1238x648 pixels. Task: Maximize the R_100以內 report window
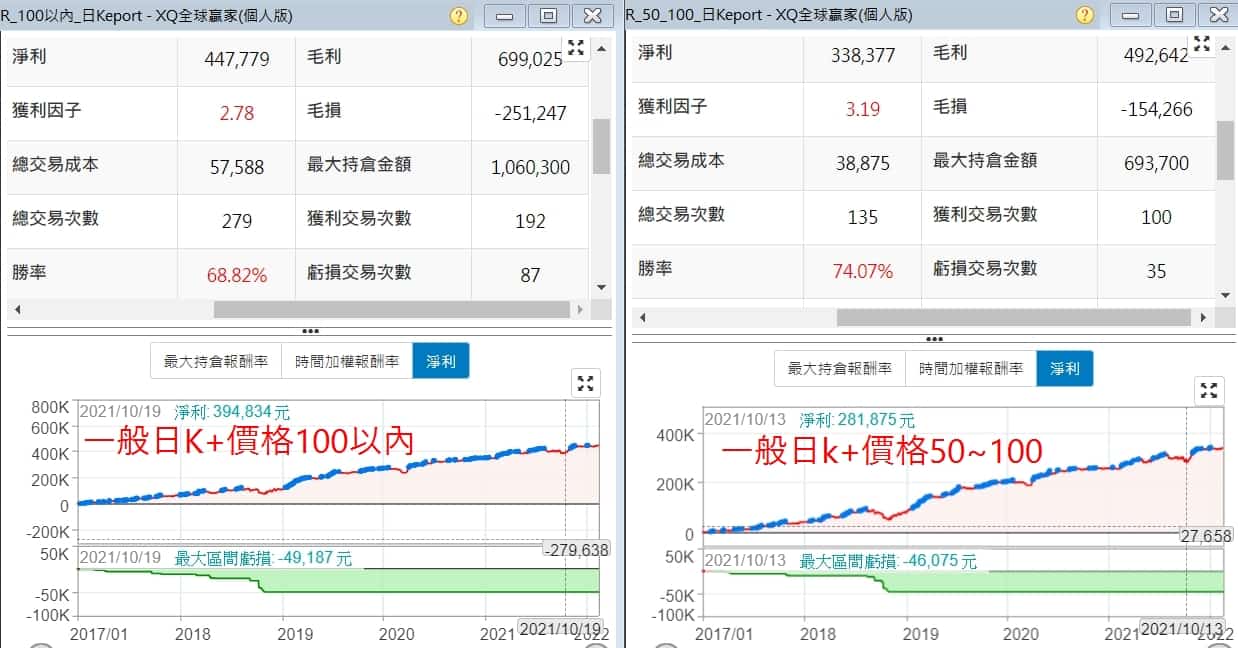(548, 16)
